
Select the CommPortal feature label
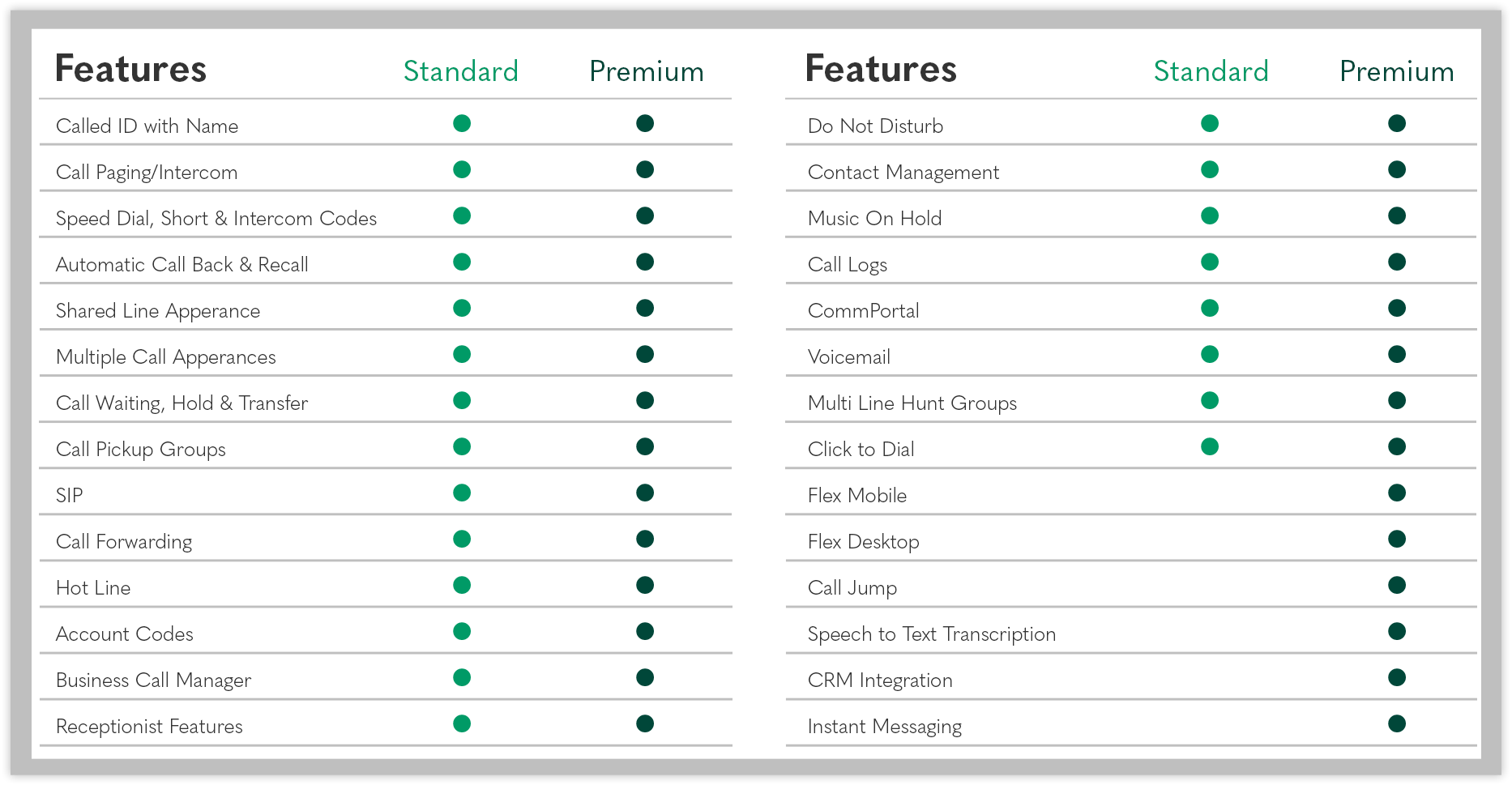864,311
